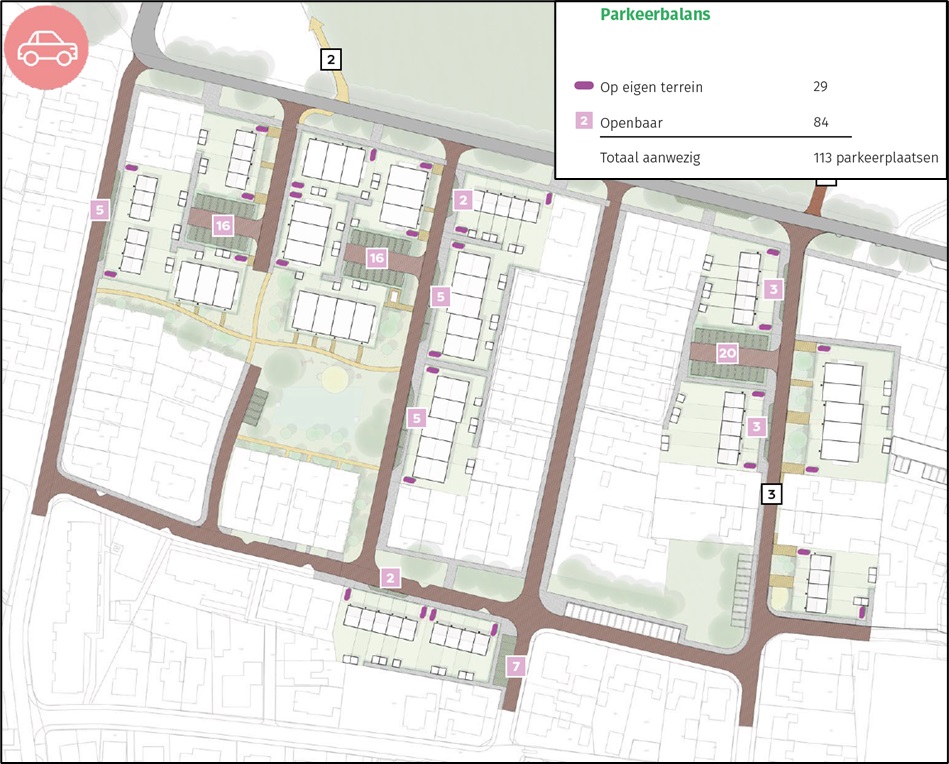Click the left pink parking label 16

(x=223, y=226)
